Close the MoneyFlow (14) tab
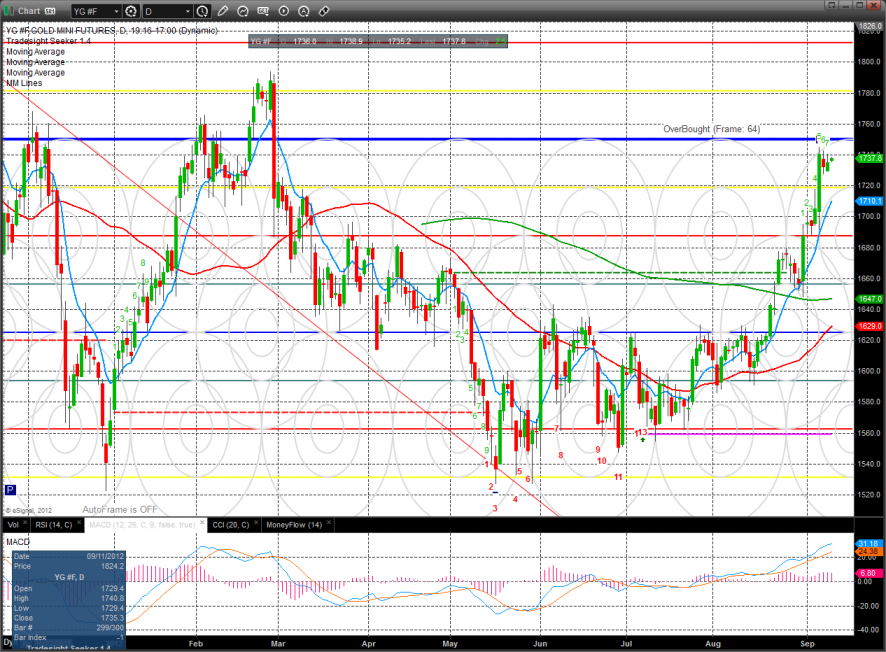This screenshot has height=652, width=886. [x=329, y=524]
